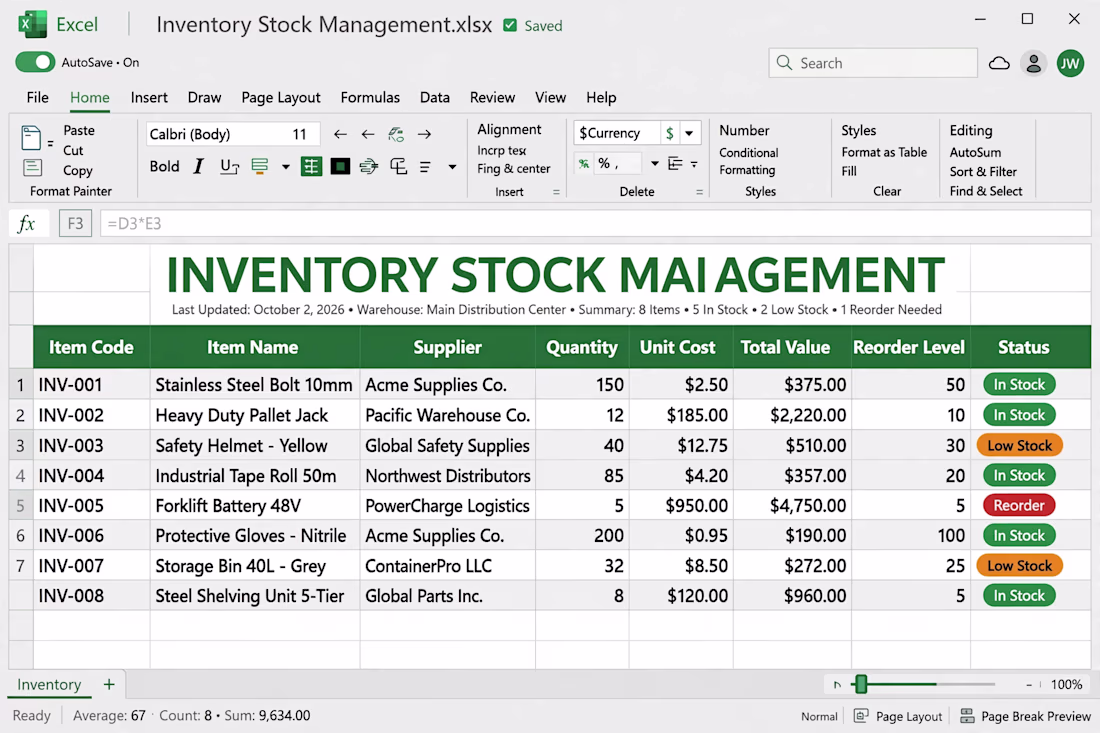The width and height of the screenshot is (1100, 733).
Task: Add a new sheet with the plus icon
Action: point(109,684)
